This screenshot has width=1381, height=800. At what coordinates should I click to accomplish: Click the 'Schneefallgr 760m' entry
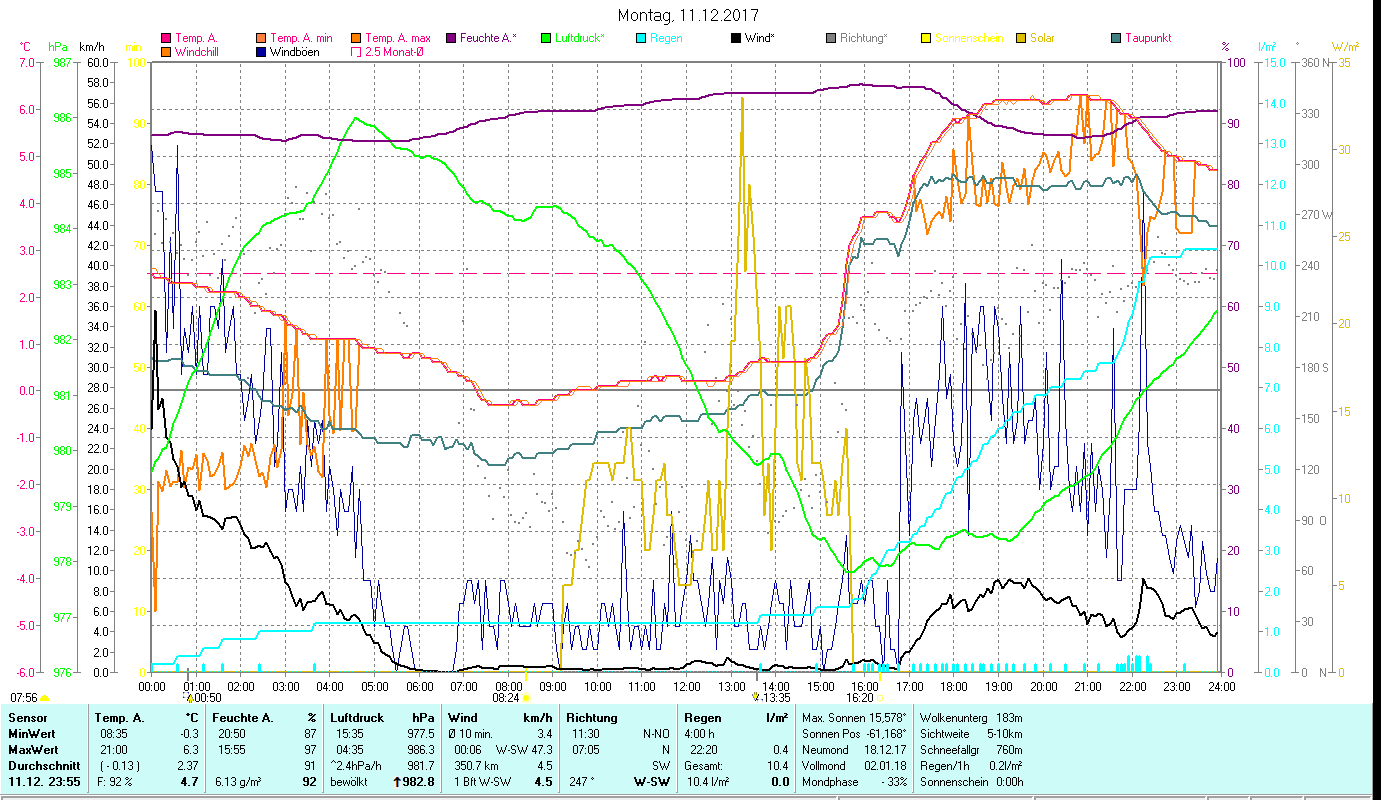971,750
